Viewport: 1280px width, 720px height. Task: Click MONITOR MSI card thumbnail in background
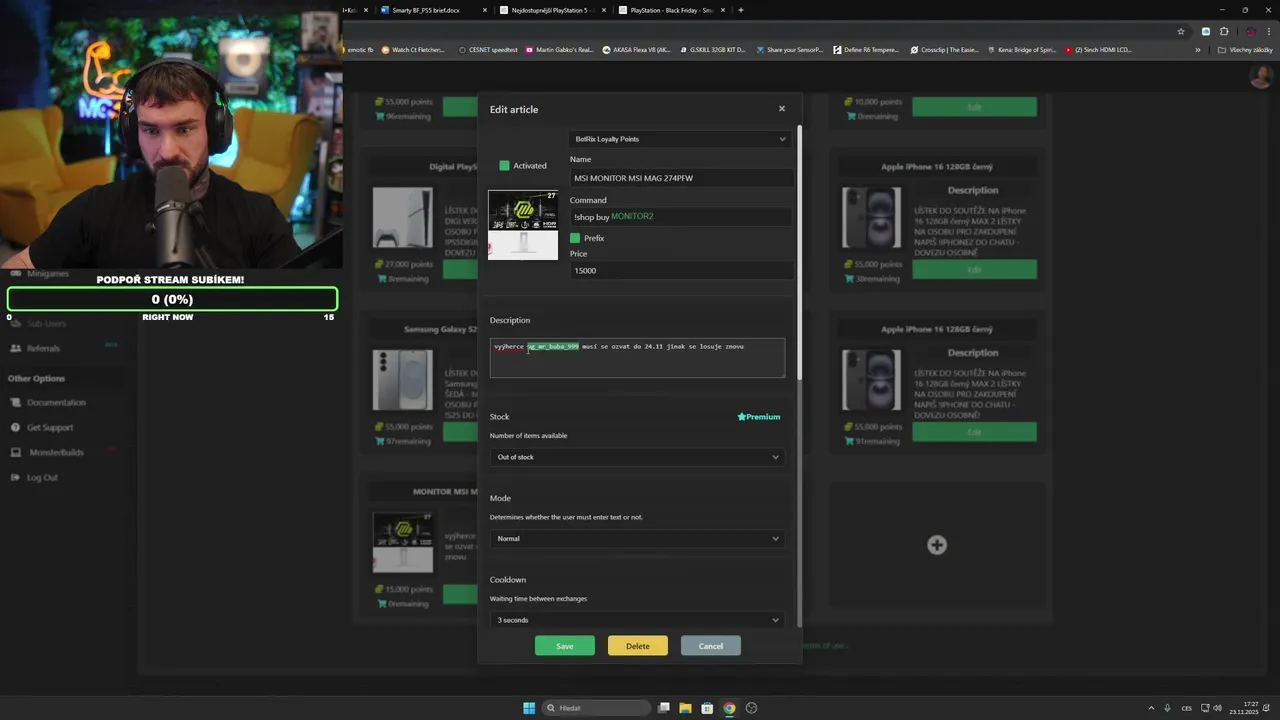[x=403, y=542]
